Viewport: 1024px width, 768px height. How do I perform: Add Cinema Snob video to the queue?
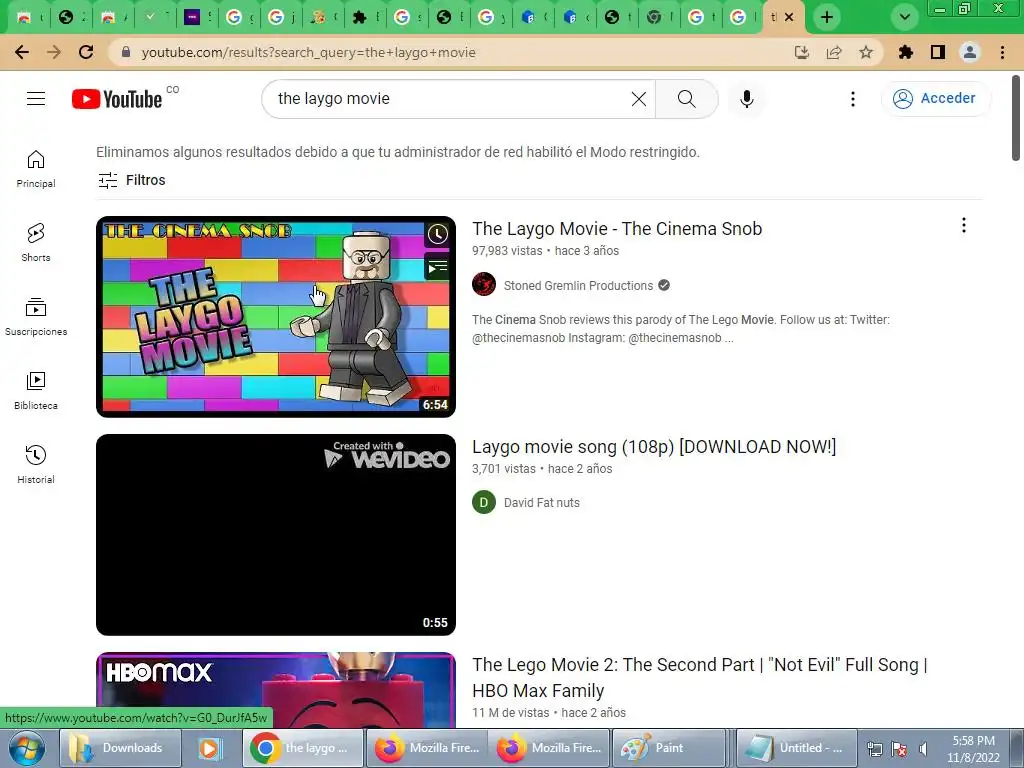[x=438, y=268]
